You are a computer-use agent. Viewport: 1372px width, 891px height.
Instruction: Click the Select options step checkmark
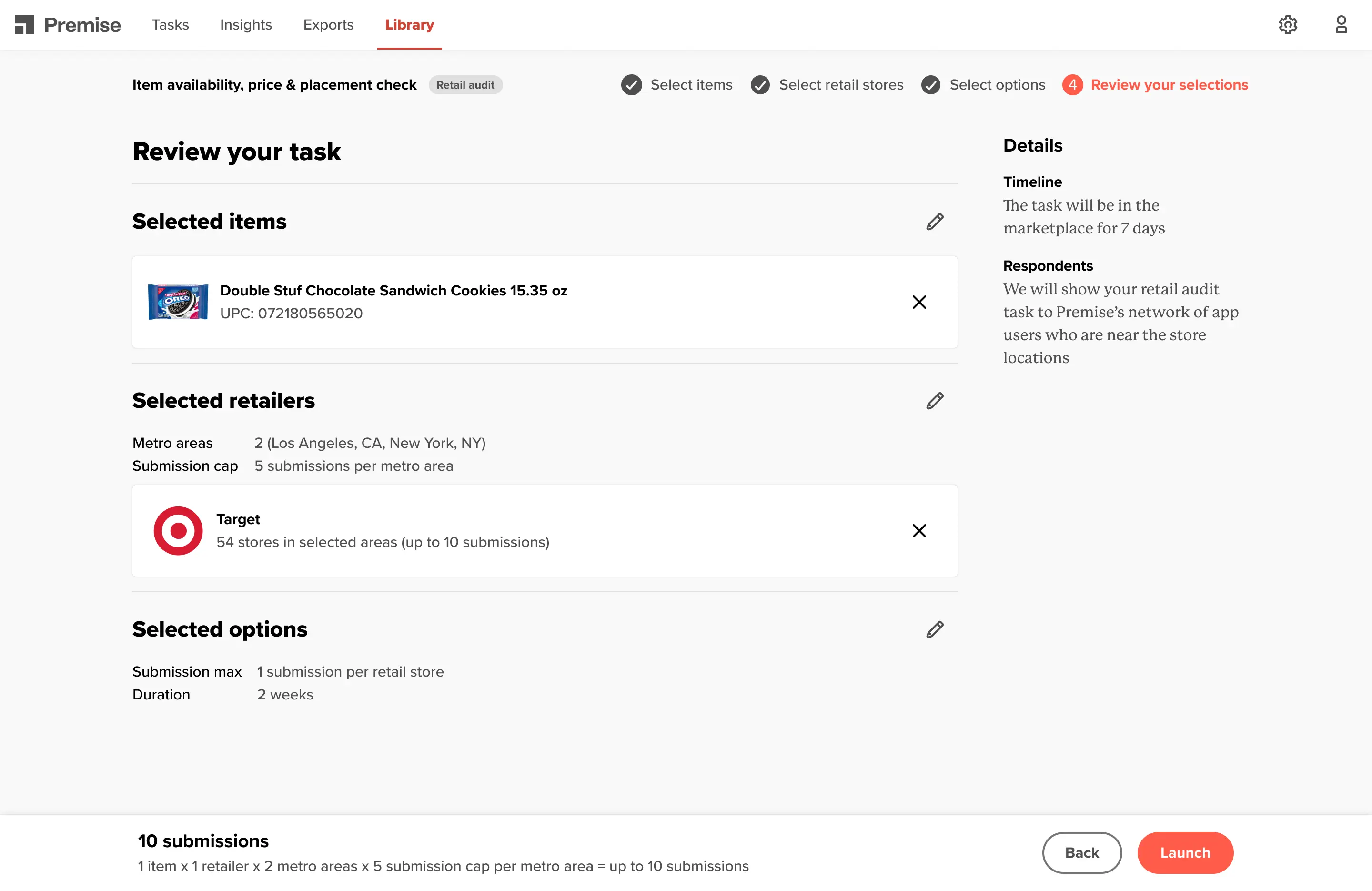pyautogui.click(x=931, y=84)
